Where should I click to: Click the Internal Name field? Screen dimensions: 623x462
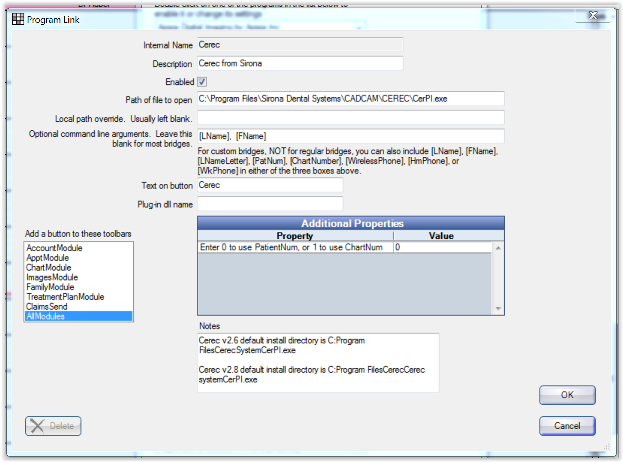[300, 45]
